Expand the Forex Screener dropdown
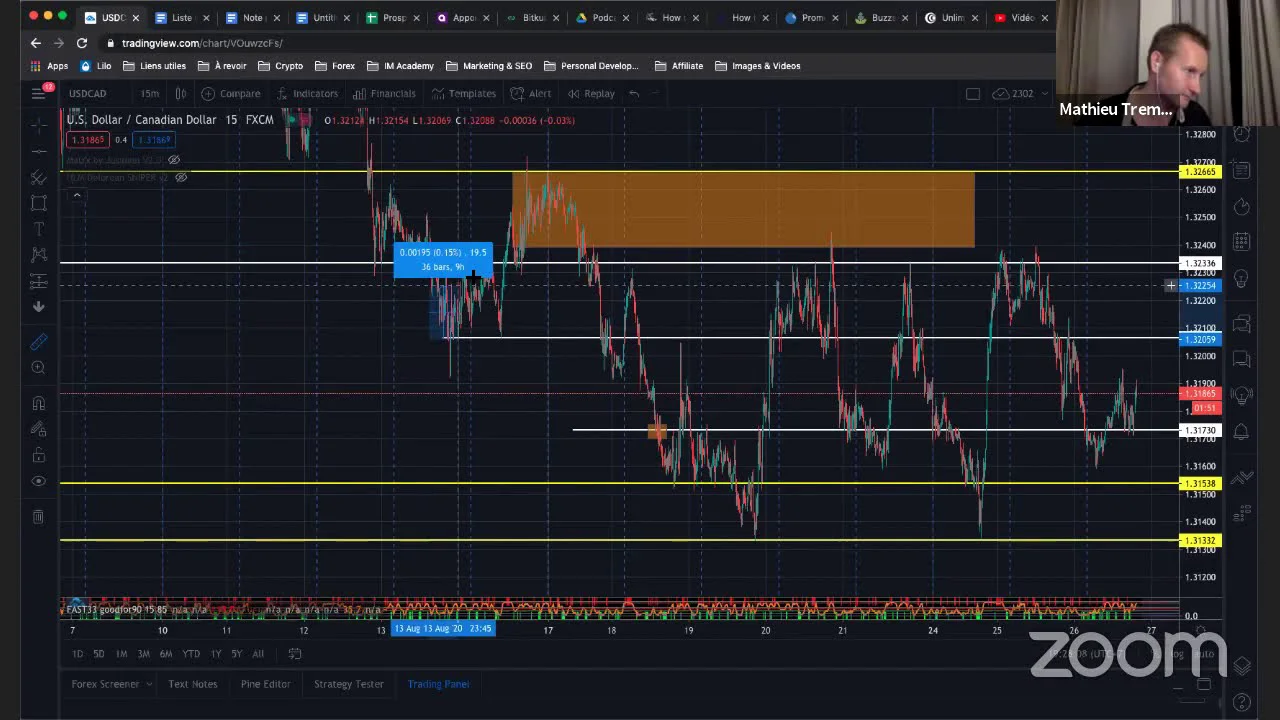The image size is (1280, 720). coord(149,684)
